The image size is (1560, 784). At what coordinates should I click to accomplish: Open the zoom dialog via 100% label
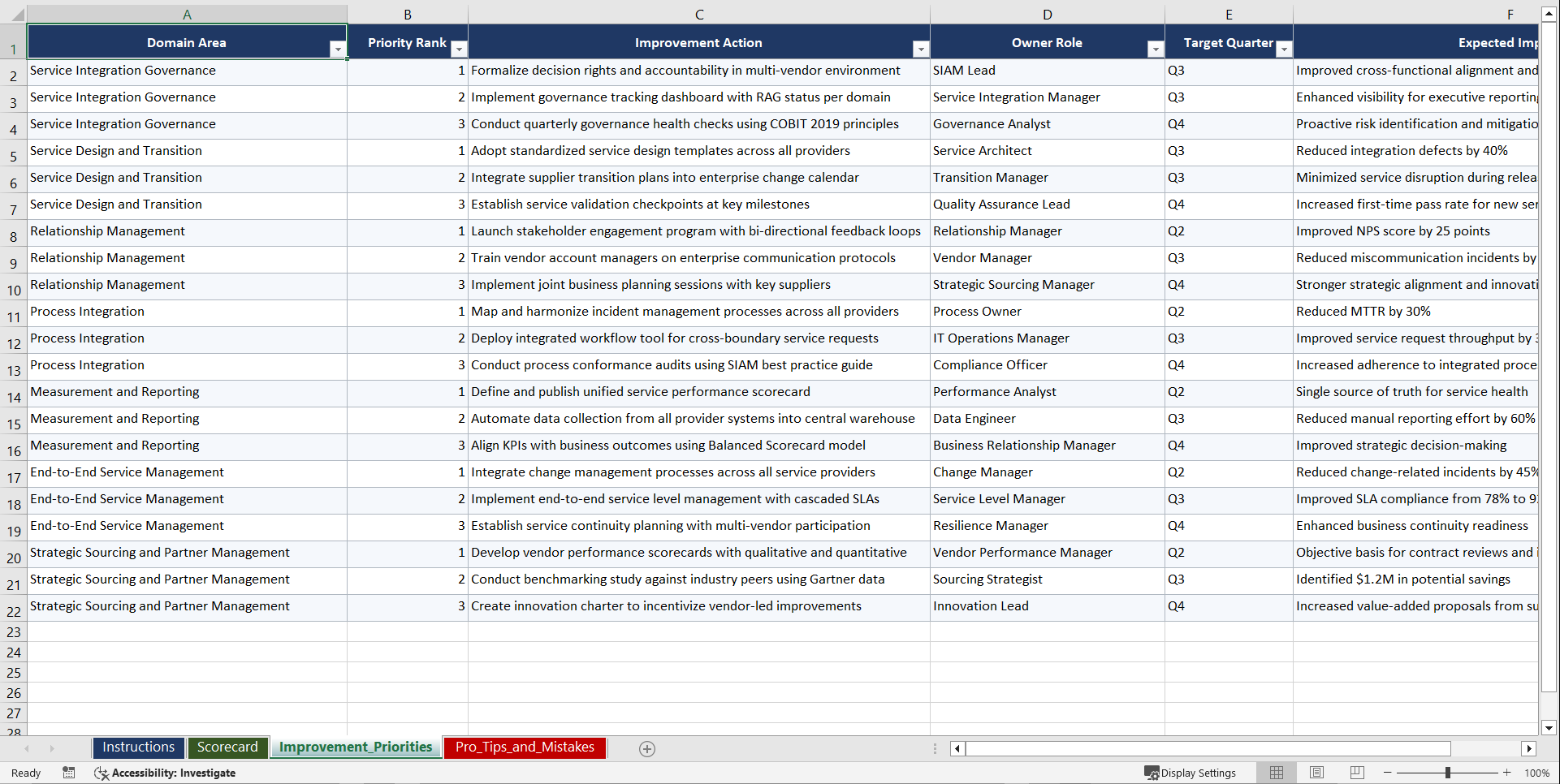pos(1536,773)
